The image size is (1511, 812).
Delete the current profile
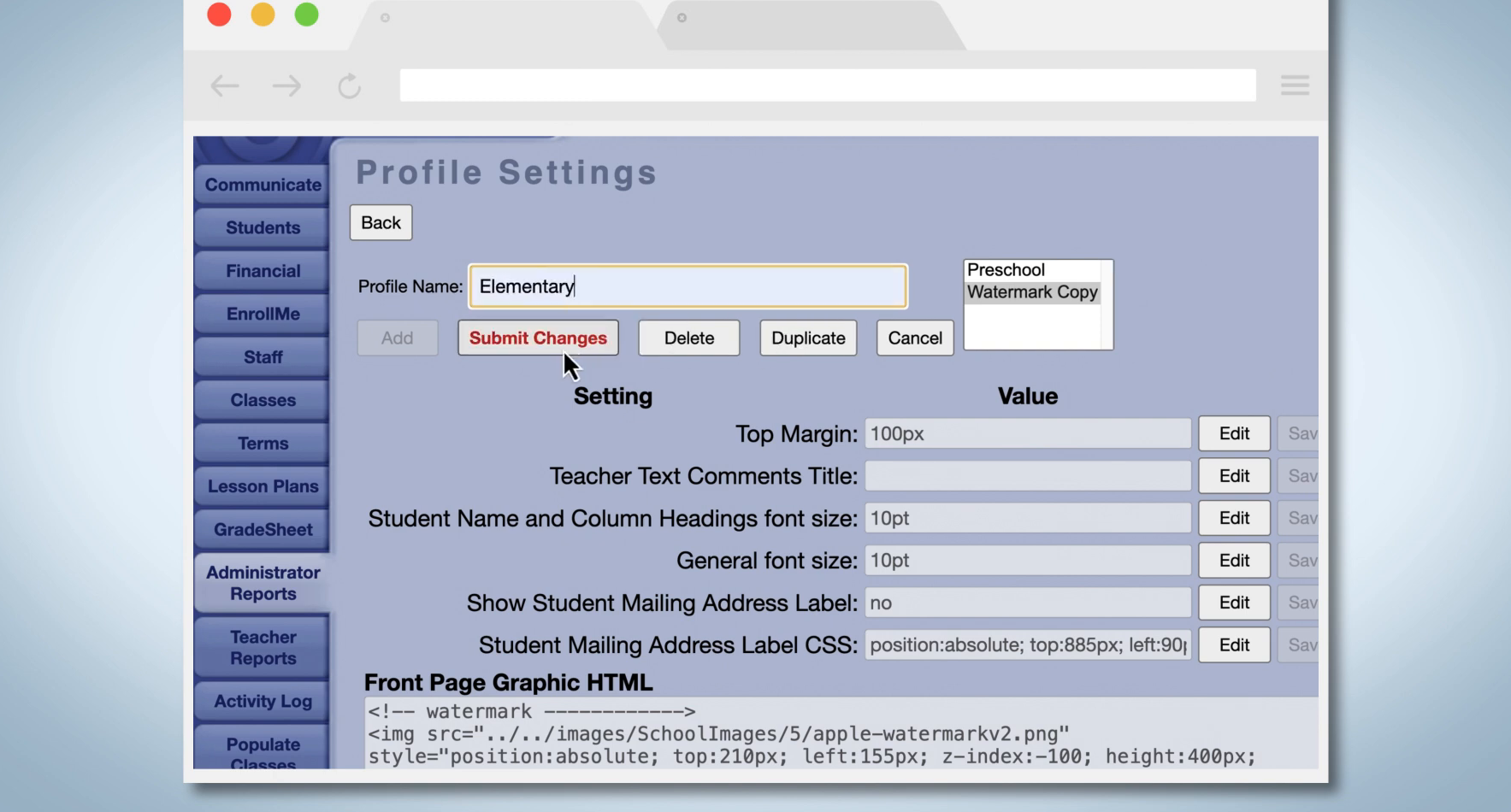[x=689, y=338]
